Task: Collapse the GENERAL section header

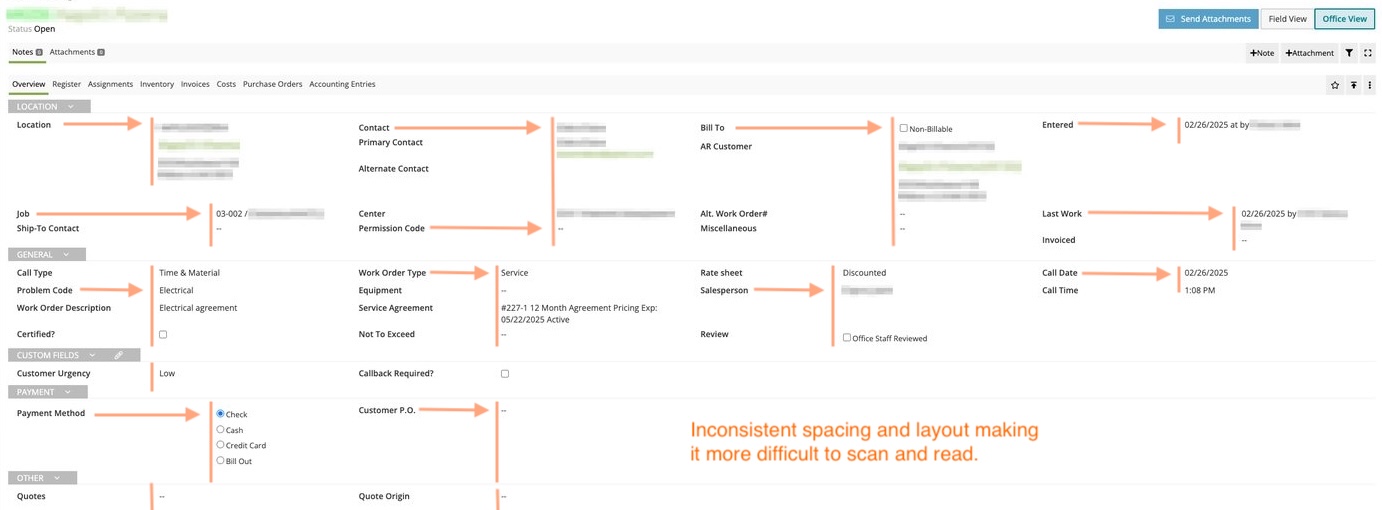Action: [47, 255]
